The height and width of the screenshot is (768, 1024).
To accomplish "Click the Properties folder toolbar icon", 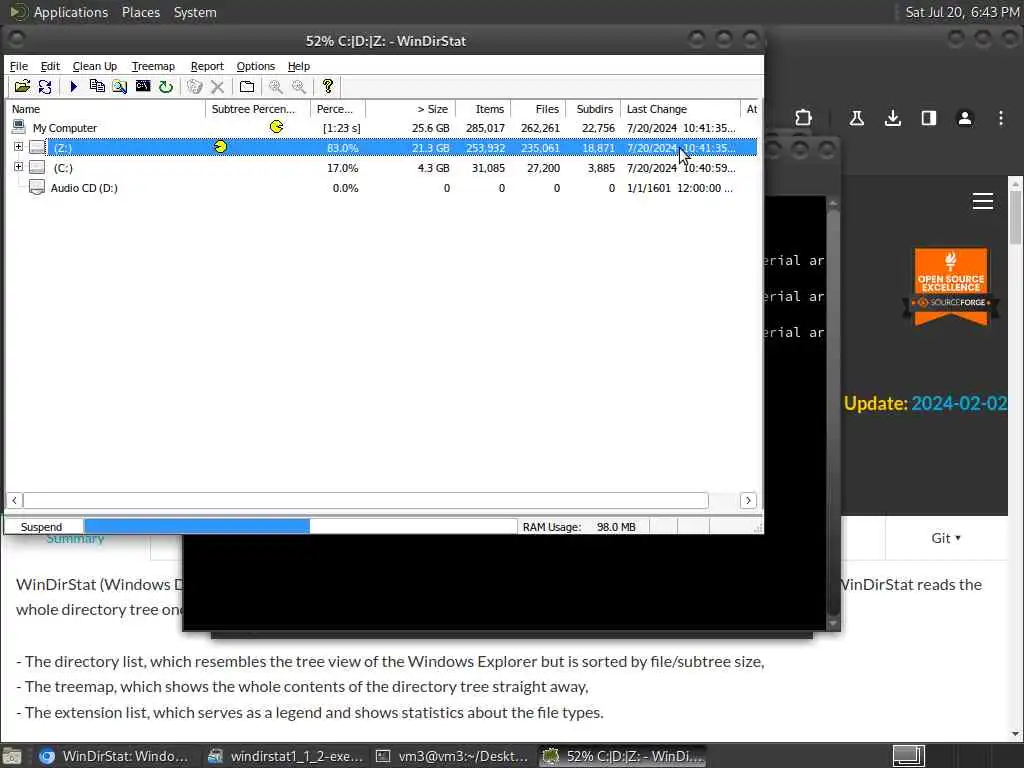I will [x=247, y=86].
